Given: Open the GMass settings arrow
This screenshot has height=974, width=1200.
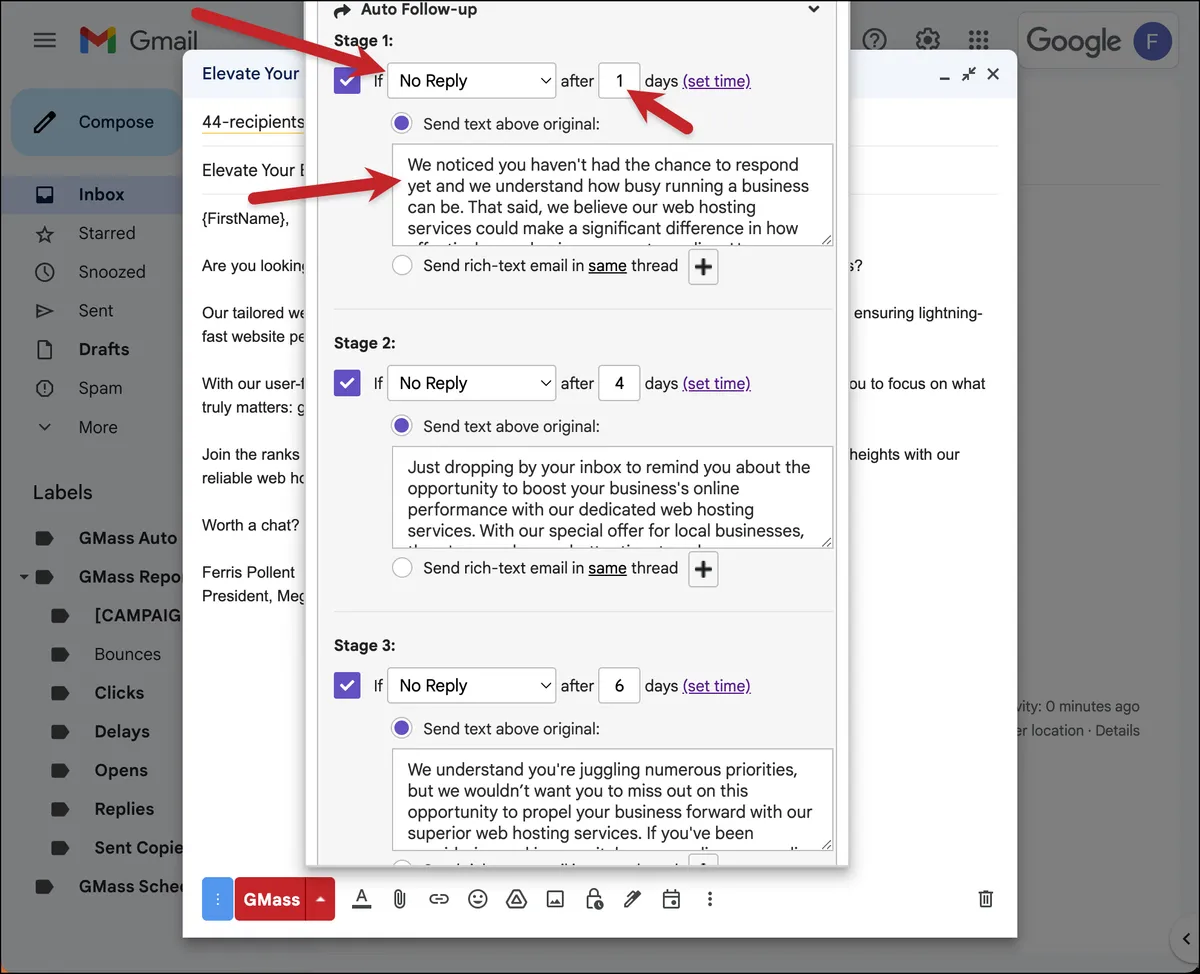Looking at the screenshot, I should click(x=320, y=899).
